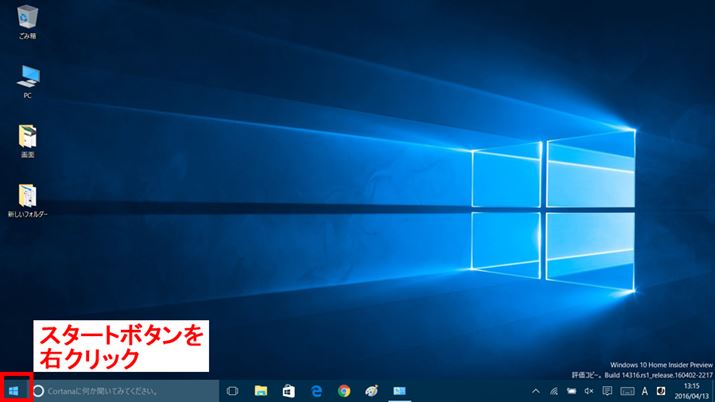Click the Windows Start button

coord(14,390)
